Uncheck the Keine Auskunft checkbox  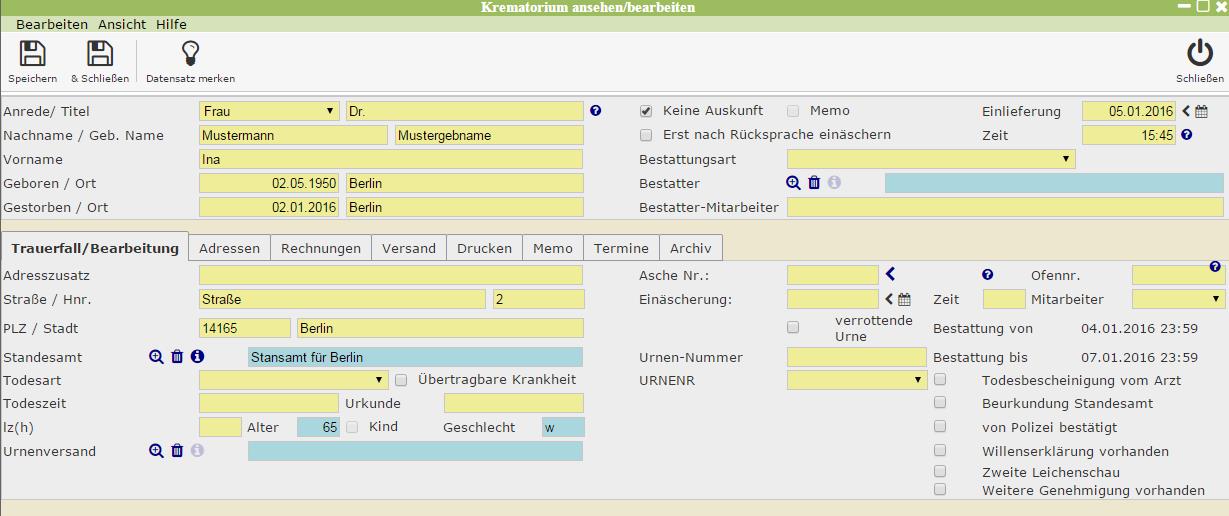tap(646, 111)
